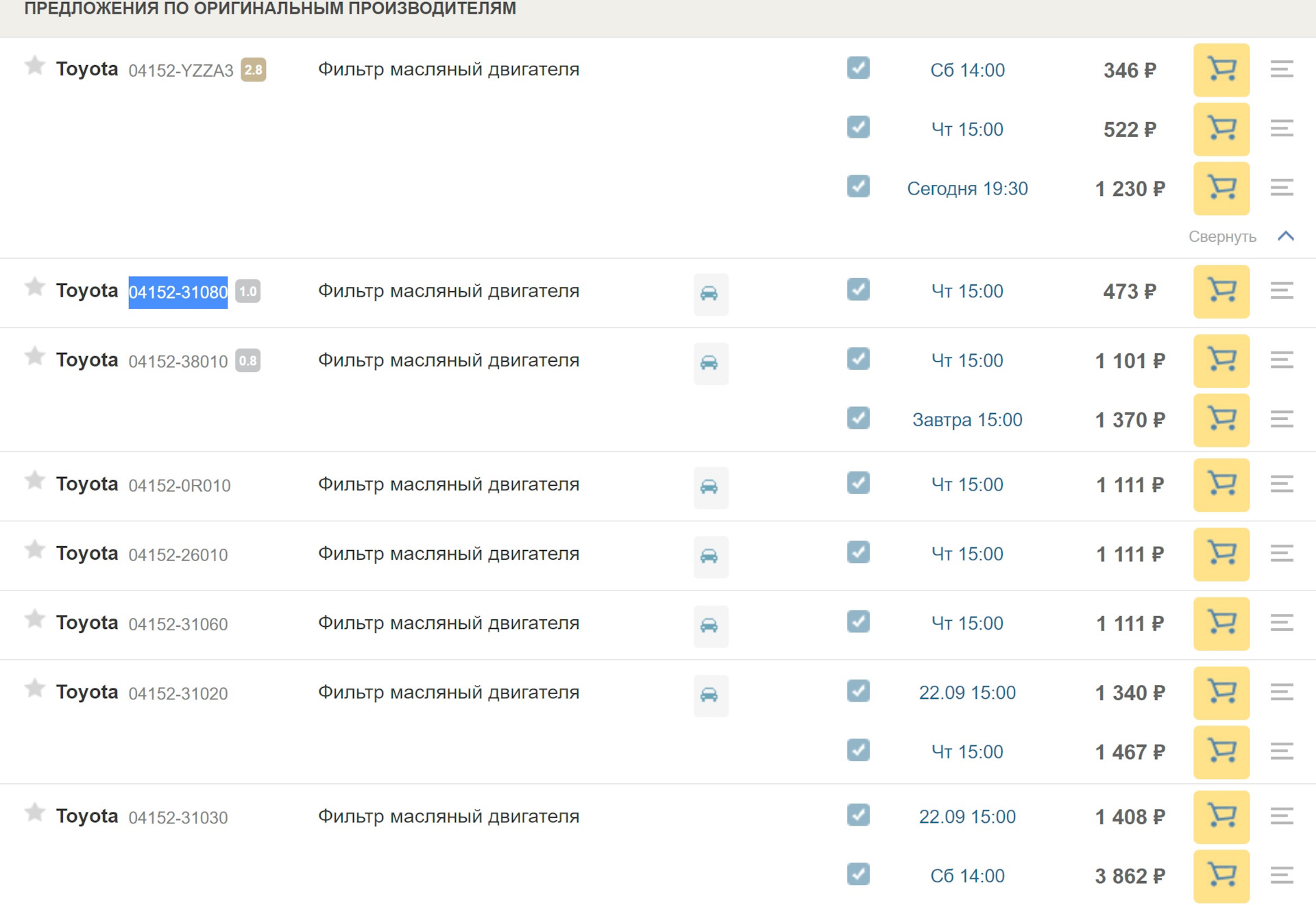Add 04152-0R010 filter to cart
Image resolution: width=1316 pixels, height=905 pixels.
pyautogui.click(x=1221, y=485)
